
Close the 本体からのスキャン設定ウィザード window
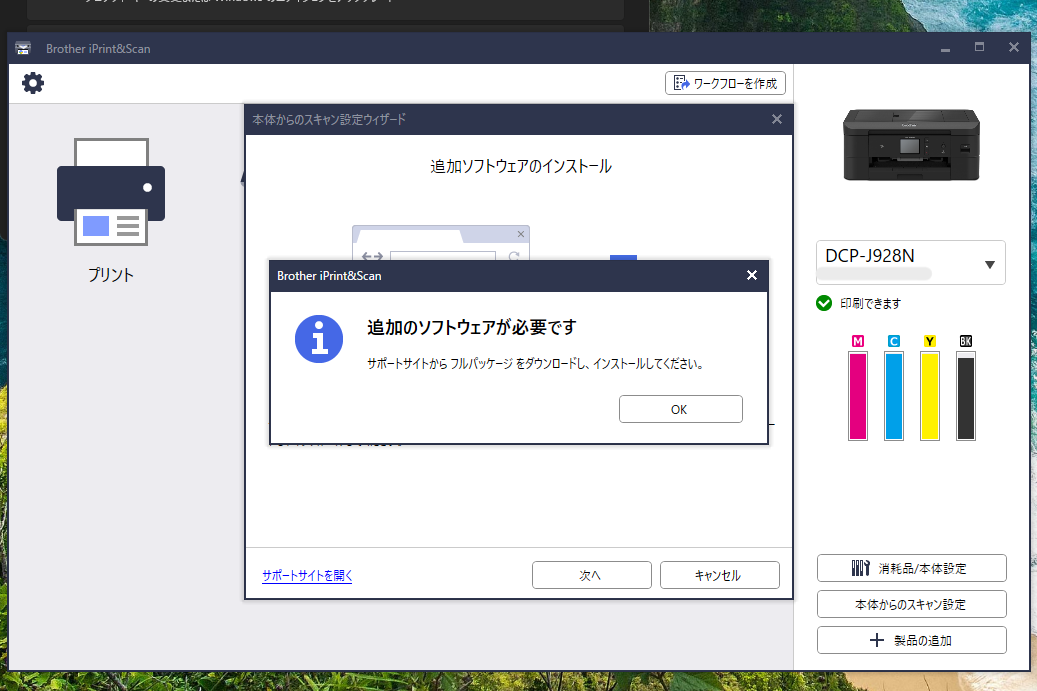pyautogui.click(x=776, y=120)
